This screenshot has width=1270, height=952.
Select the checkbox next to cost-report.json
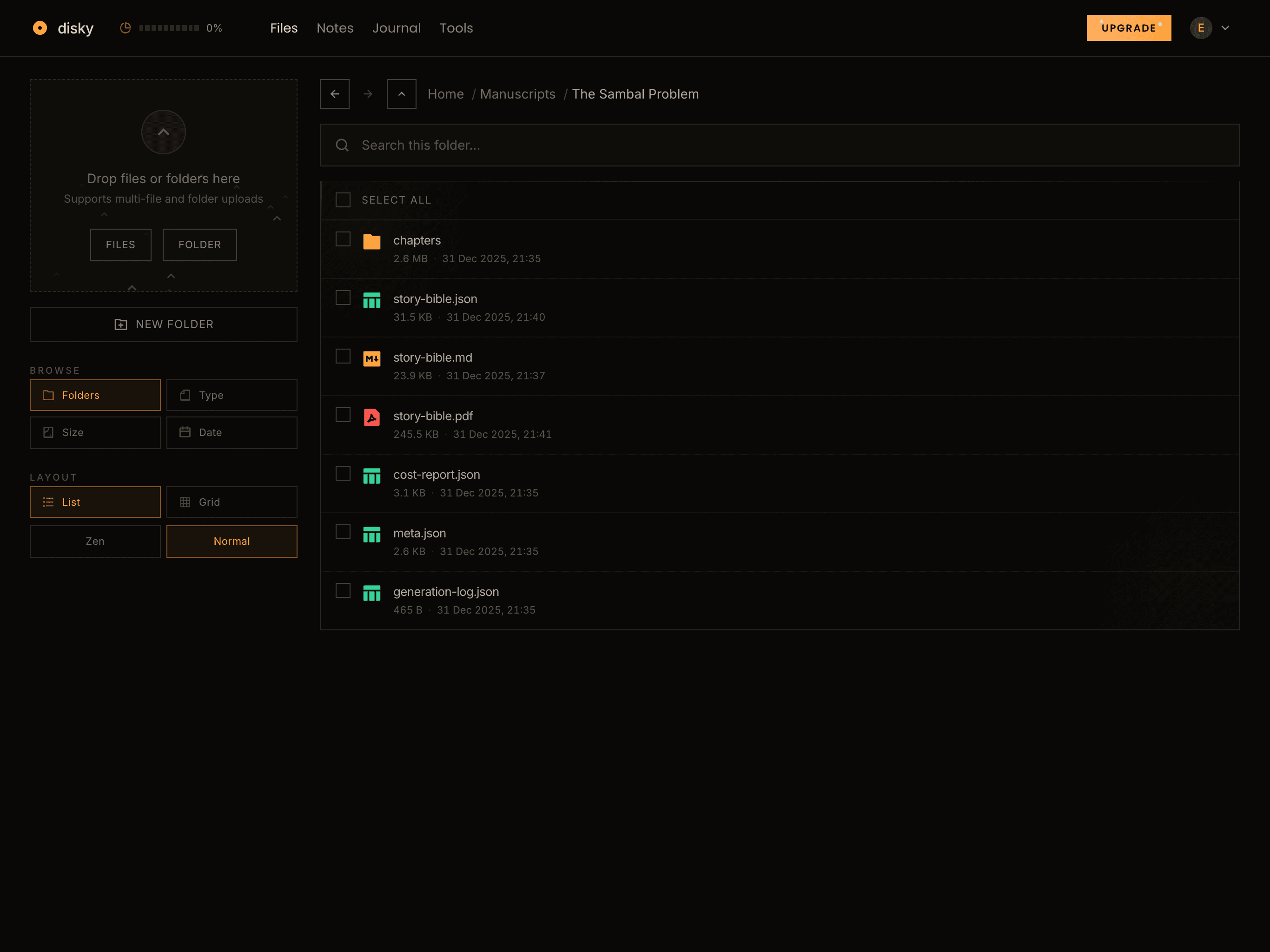[x=343, y=473]
